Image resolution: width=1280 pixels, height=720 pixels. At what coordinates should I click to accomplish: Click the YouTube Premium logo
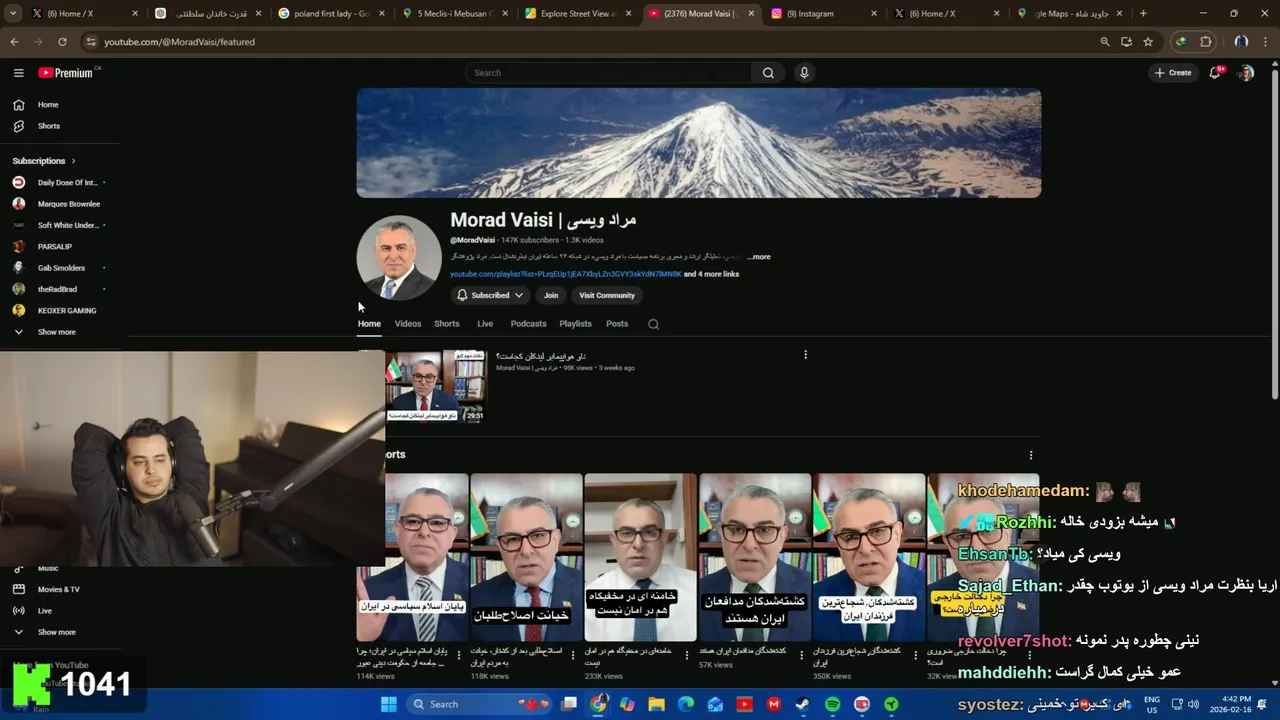pyautogui.click(x=66, y=73)
